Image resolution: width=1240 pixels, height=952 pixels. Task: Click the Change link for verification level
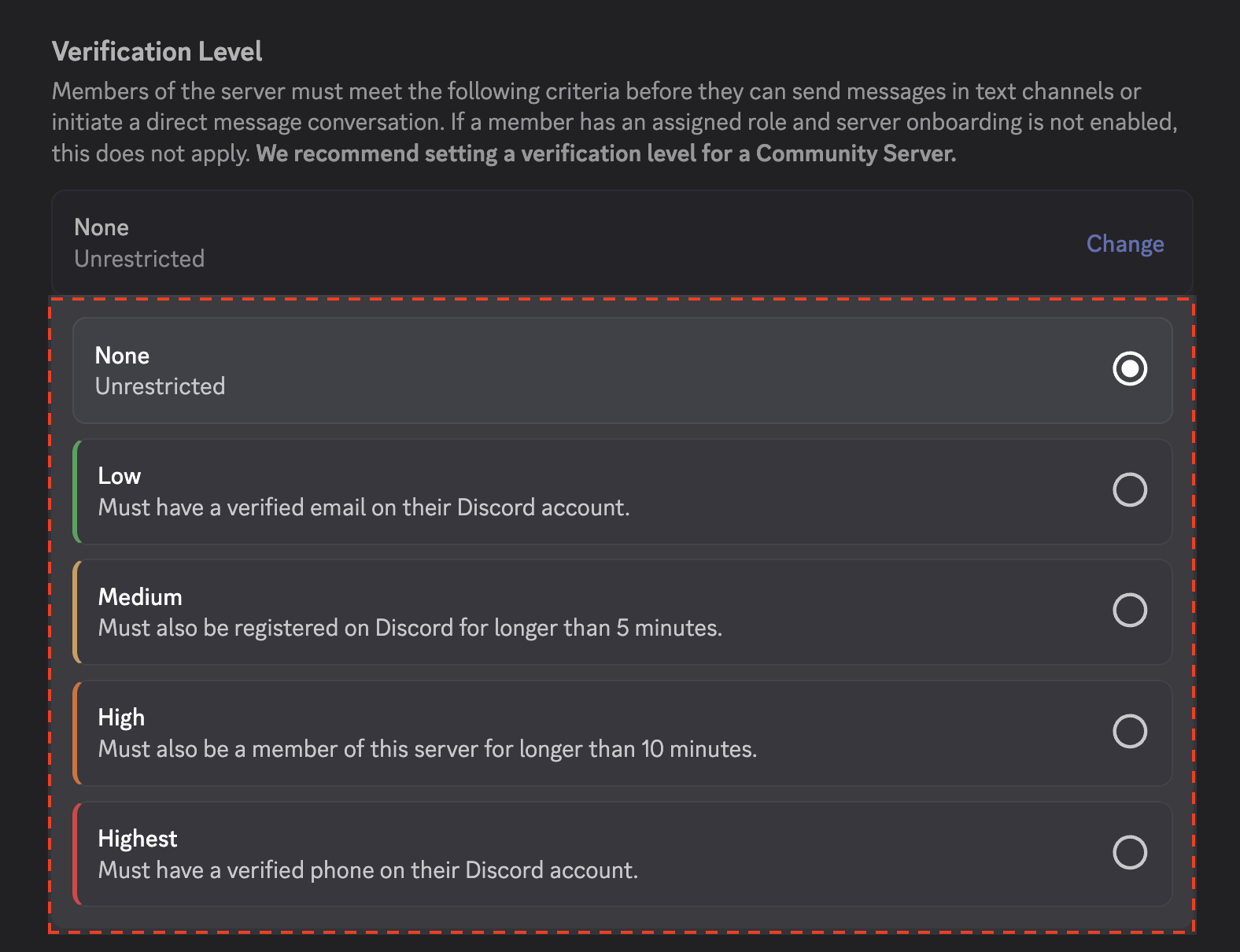pyautogui.click(x=1124, y=244)
